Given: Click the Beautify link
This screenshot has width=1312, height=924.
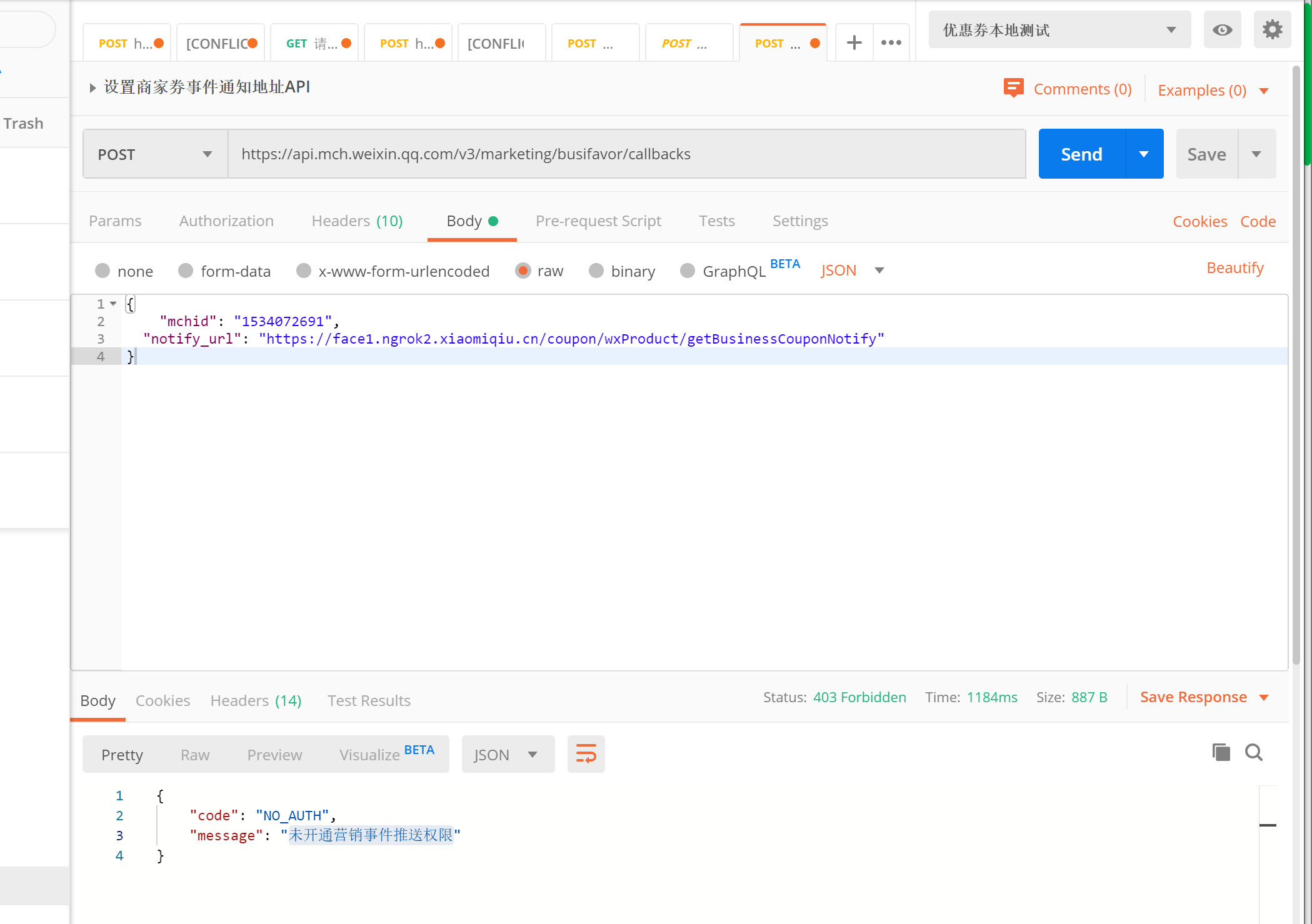Looking at the screenshot, I should click(x=1234, y=268).
